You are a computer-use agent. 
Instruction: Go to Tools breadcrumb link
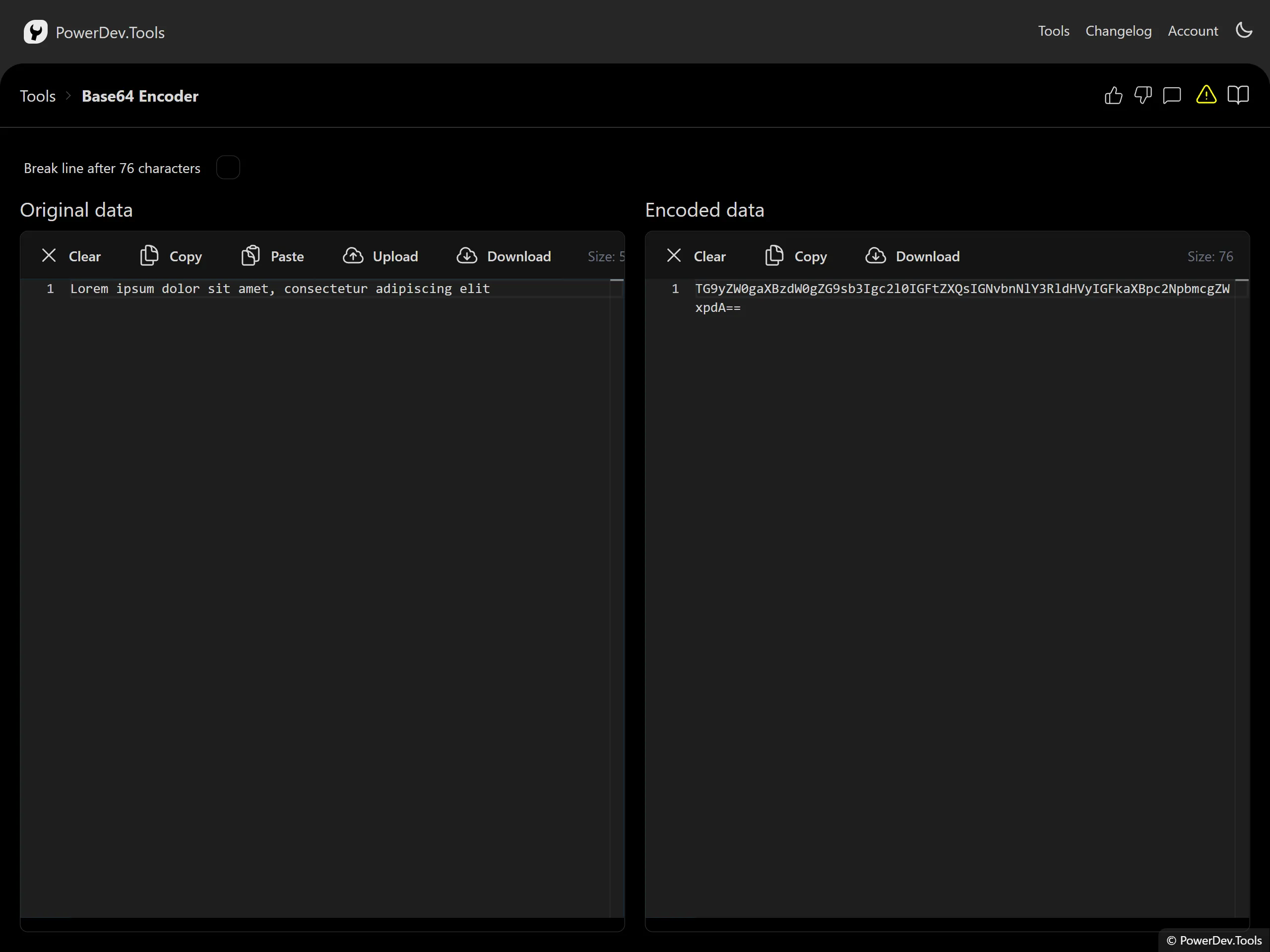click(x=38, y=96)
